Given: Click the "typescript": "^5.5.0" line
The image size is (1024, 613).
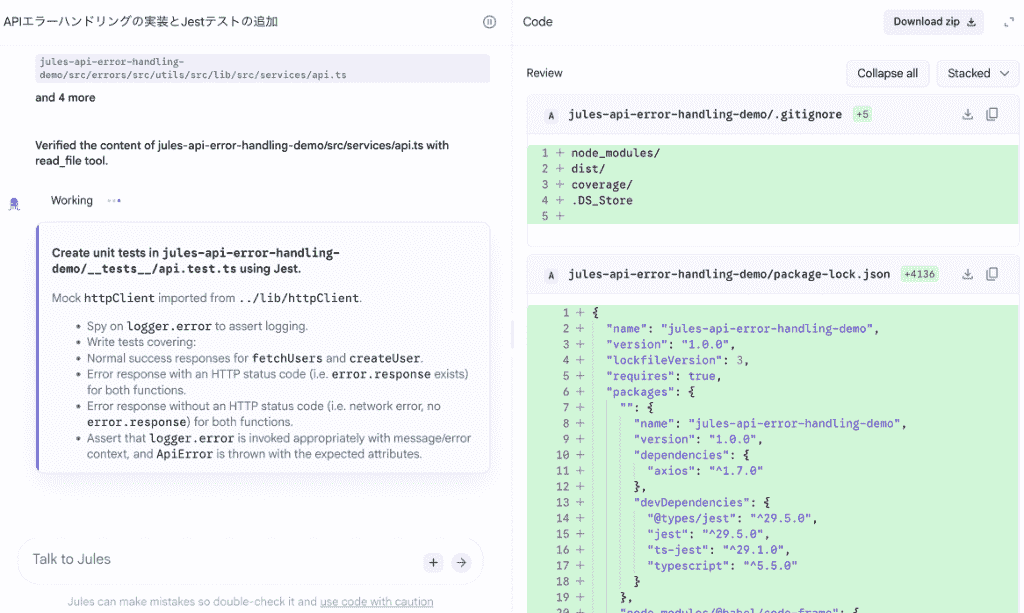Looking at the screenshot, I should click(x=773, y=565).
